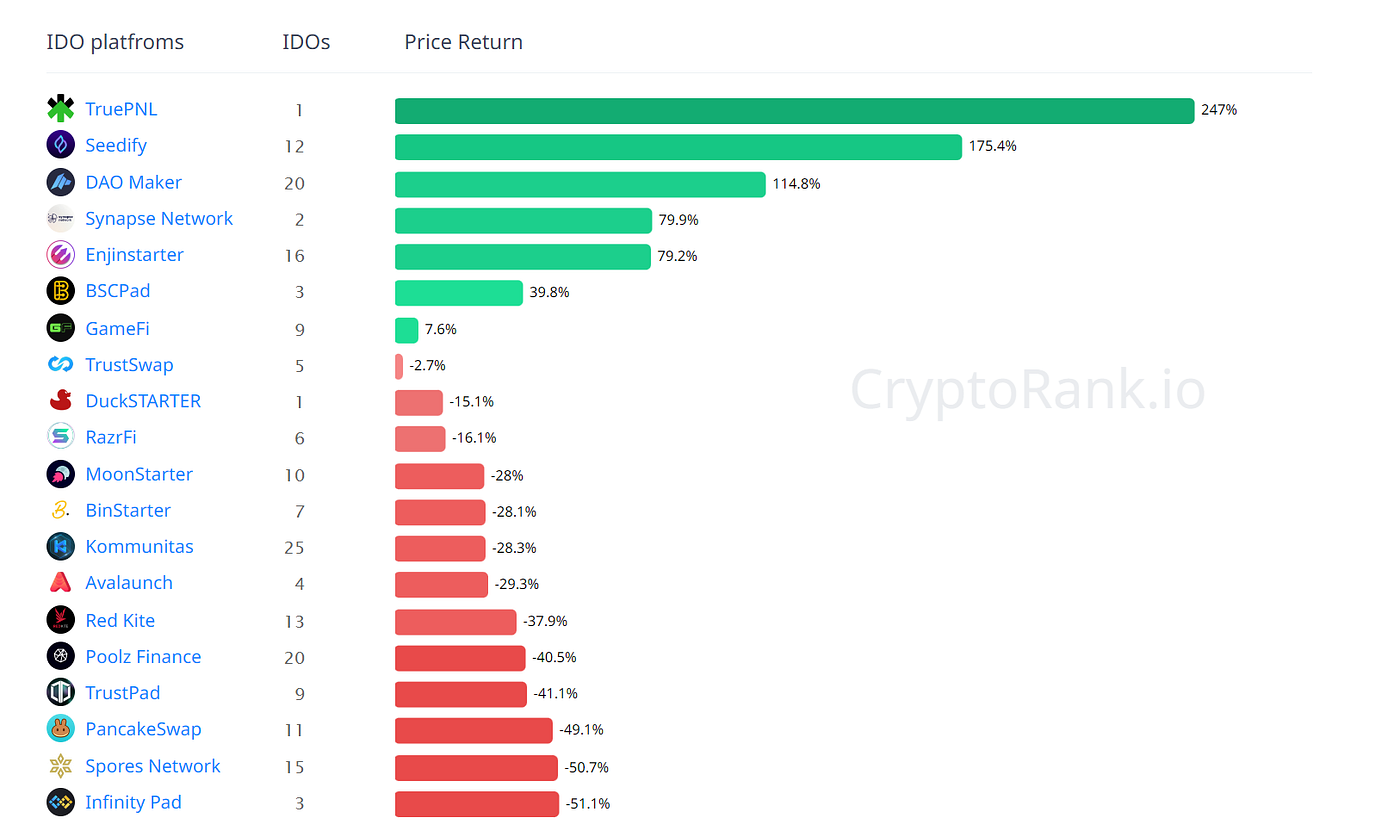1400x837 pixels.
Task: Click the BSCPad yellow B logo
Action: (61, 291)
